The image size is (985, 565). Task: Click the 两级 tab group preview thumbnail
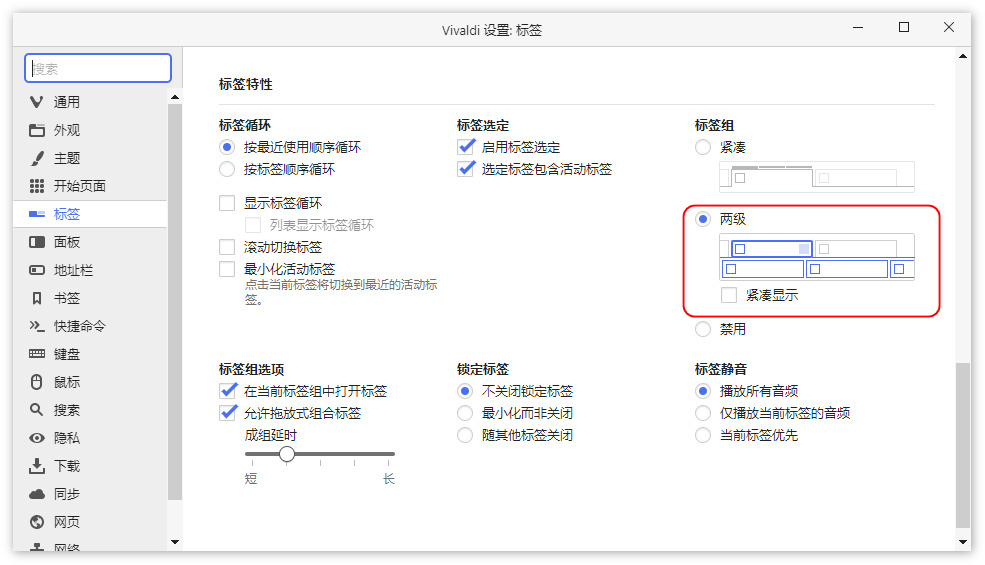pos(817,256)
